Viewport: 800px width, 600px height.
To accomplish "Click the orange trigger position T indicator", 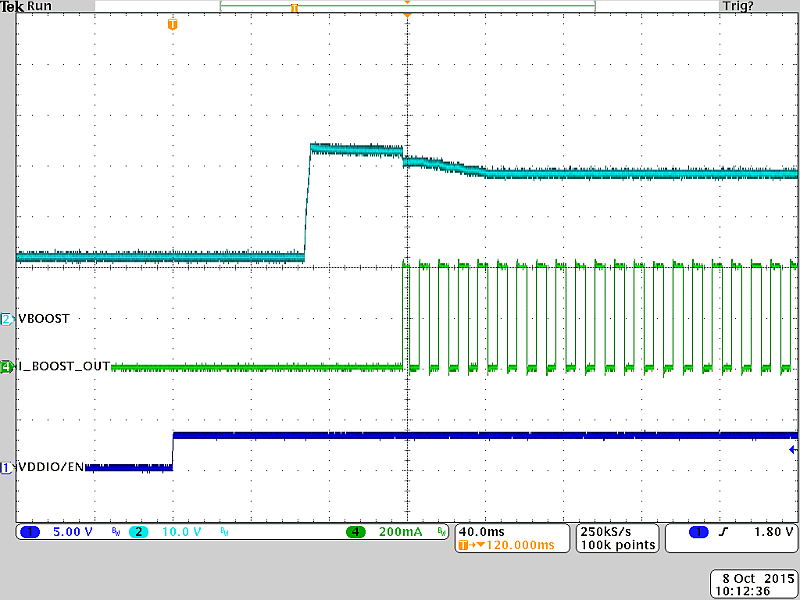I will [x=171, y=22].
